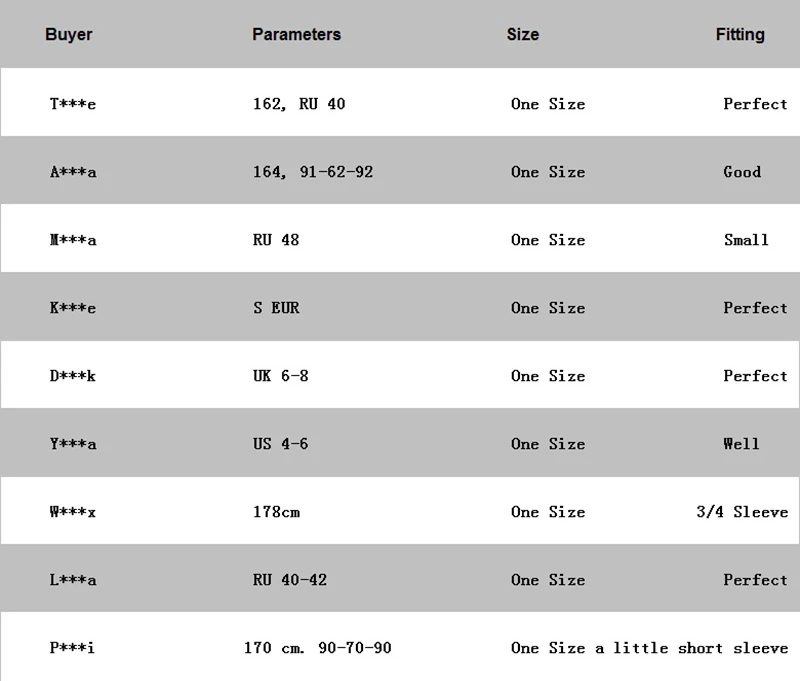The image size is (800, 681).
Task: Select buyer name T***e
Action: (x=72, y=104)
